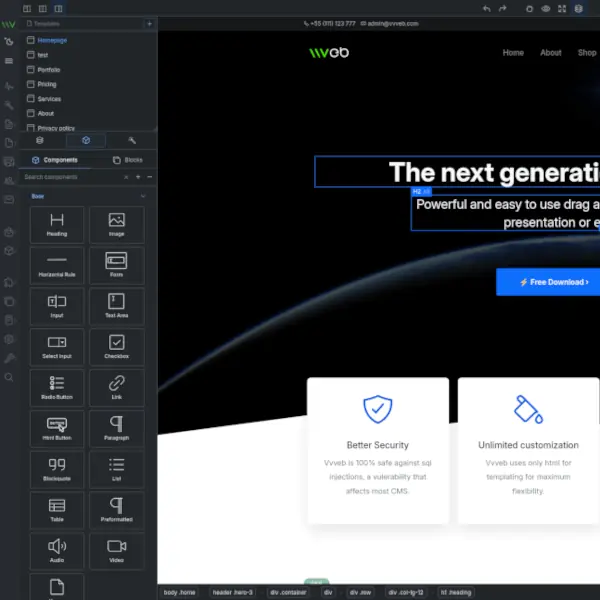Click the Free Download button
Viewport: 600px width, 600px height.
[x=548, y=282]
